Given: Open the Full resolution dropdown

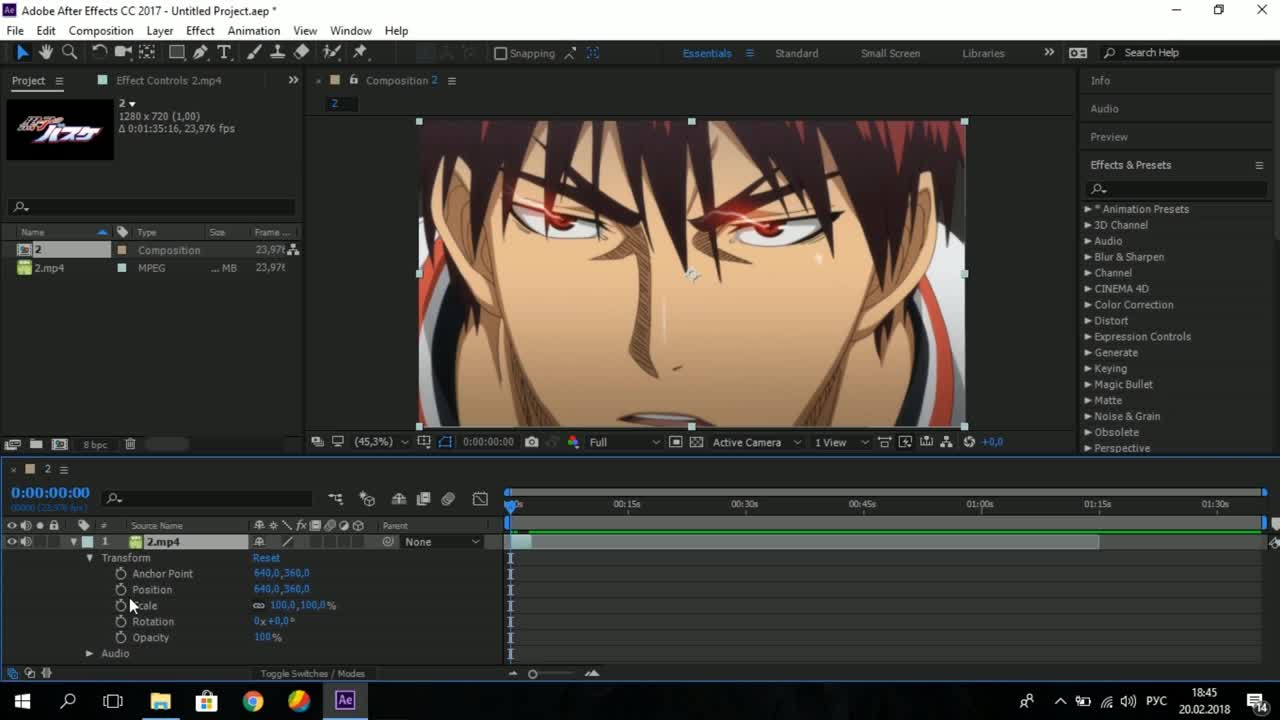Looking at the screenshot, I should pyautogui.click(x=624, y=442).
